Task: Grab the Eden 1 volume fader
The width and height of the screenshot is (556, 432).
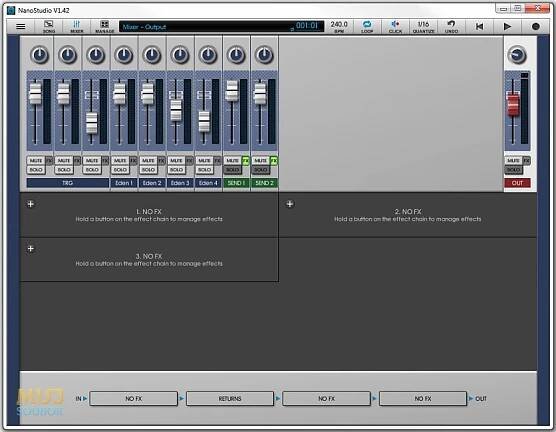Action: point(119,94)
